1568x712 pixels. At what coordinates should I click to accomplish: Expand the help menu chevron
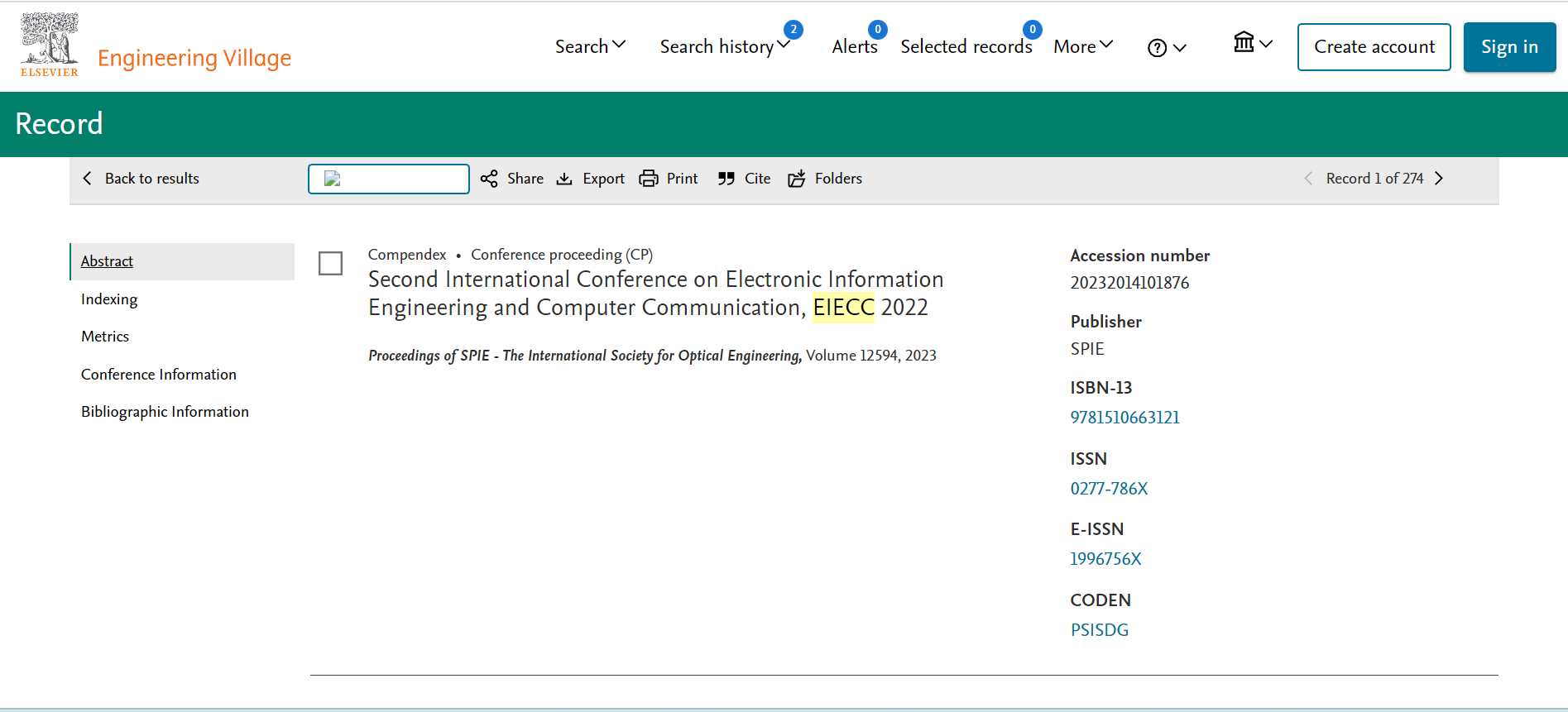[1180, 48]
